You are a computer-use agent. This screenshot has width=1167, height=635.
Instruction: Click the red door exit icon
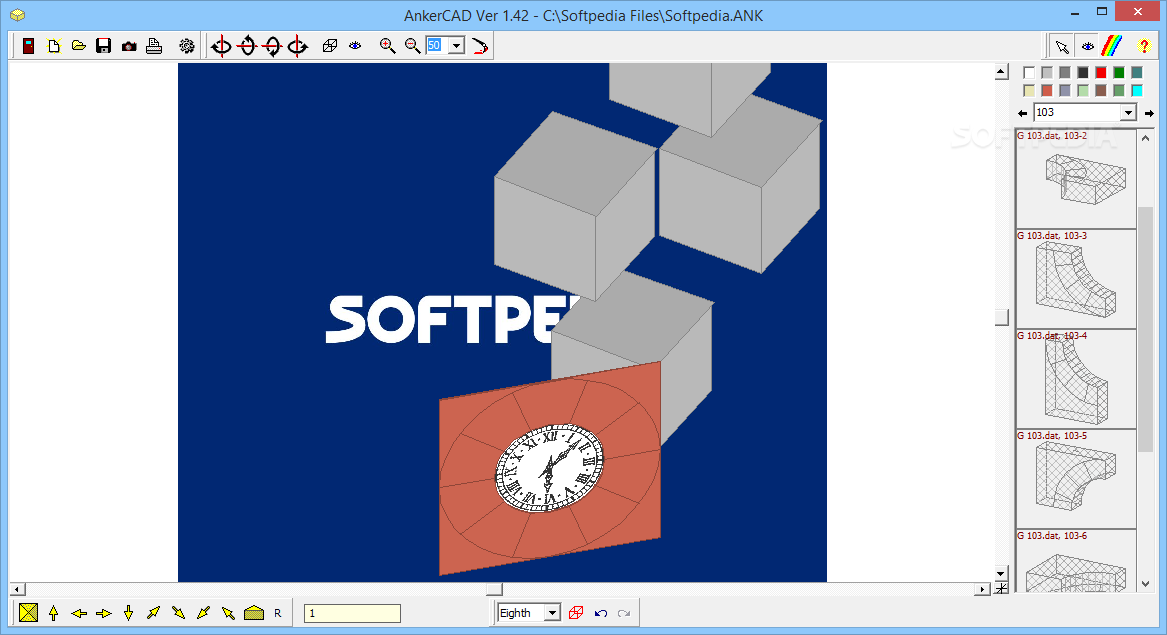click(28, 46)
